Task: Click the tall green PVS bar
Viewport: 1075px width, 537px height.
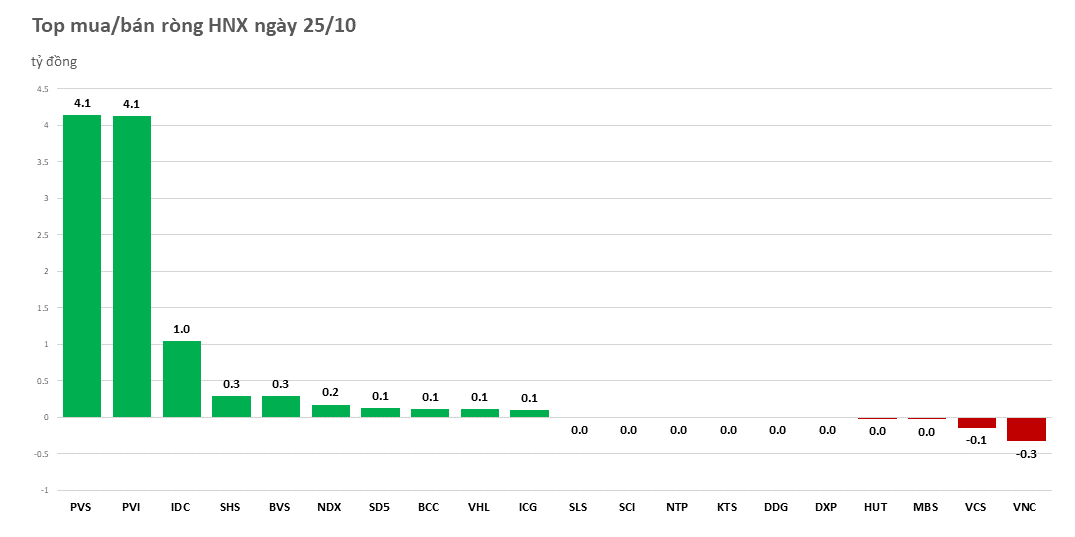Action: click(81, 265)
